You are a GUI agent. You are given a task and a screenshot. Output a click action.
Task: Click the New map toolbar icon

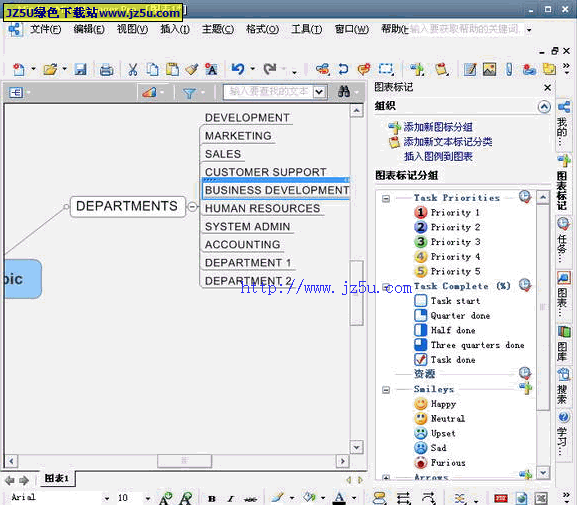18,69
